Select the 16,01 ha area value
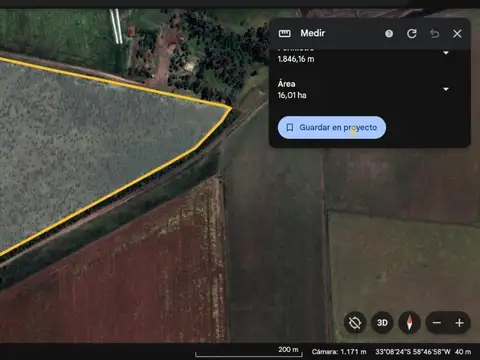Image resolution: width=480 pixels, height=360 pixels. pyautogui.click(x=292, y=95)
